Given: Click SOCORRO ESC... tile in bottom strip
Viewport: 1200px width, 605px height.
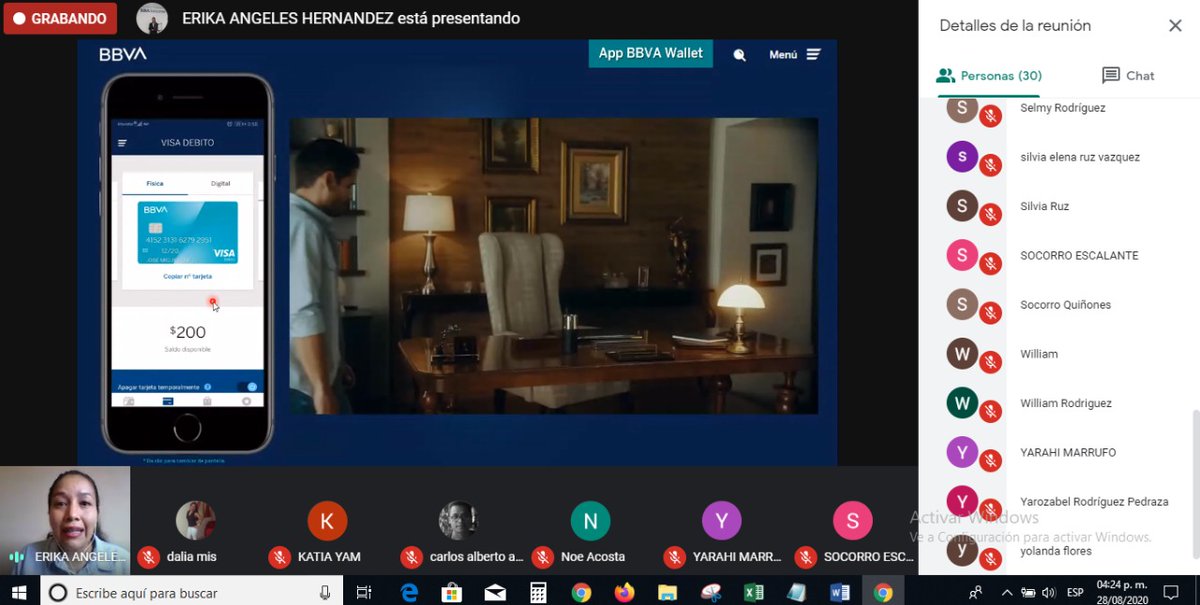Looking at the screenshot, I should 852,521.
